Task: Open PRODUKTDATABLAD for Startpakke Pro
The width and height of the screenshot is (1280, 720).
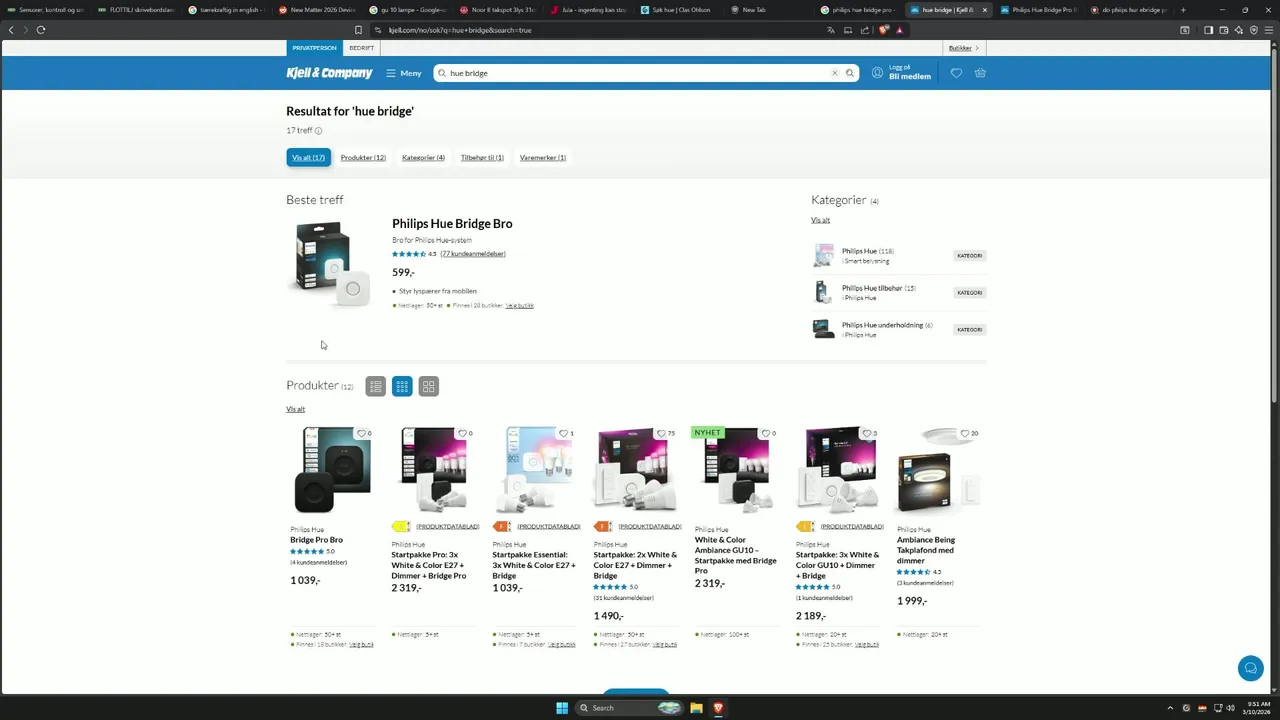Action: (x=448, y=527)
